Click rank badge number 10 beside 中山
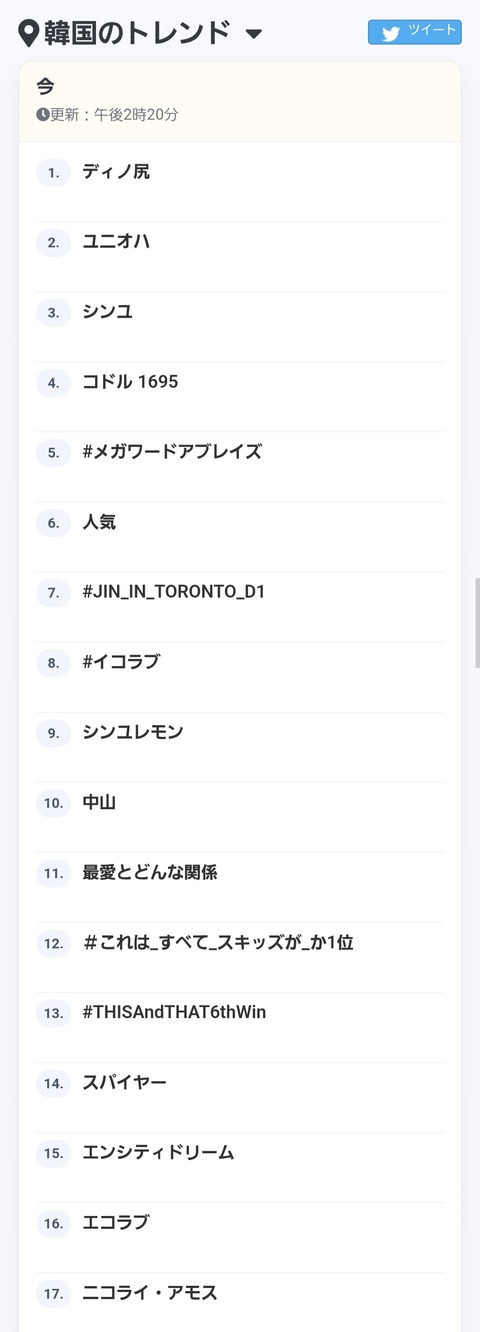Viewport: 480px width, 1332px height. click(x=54, y=803)
